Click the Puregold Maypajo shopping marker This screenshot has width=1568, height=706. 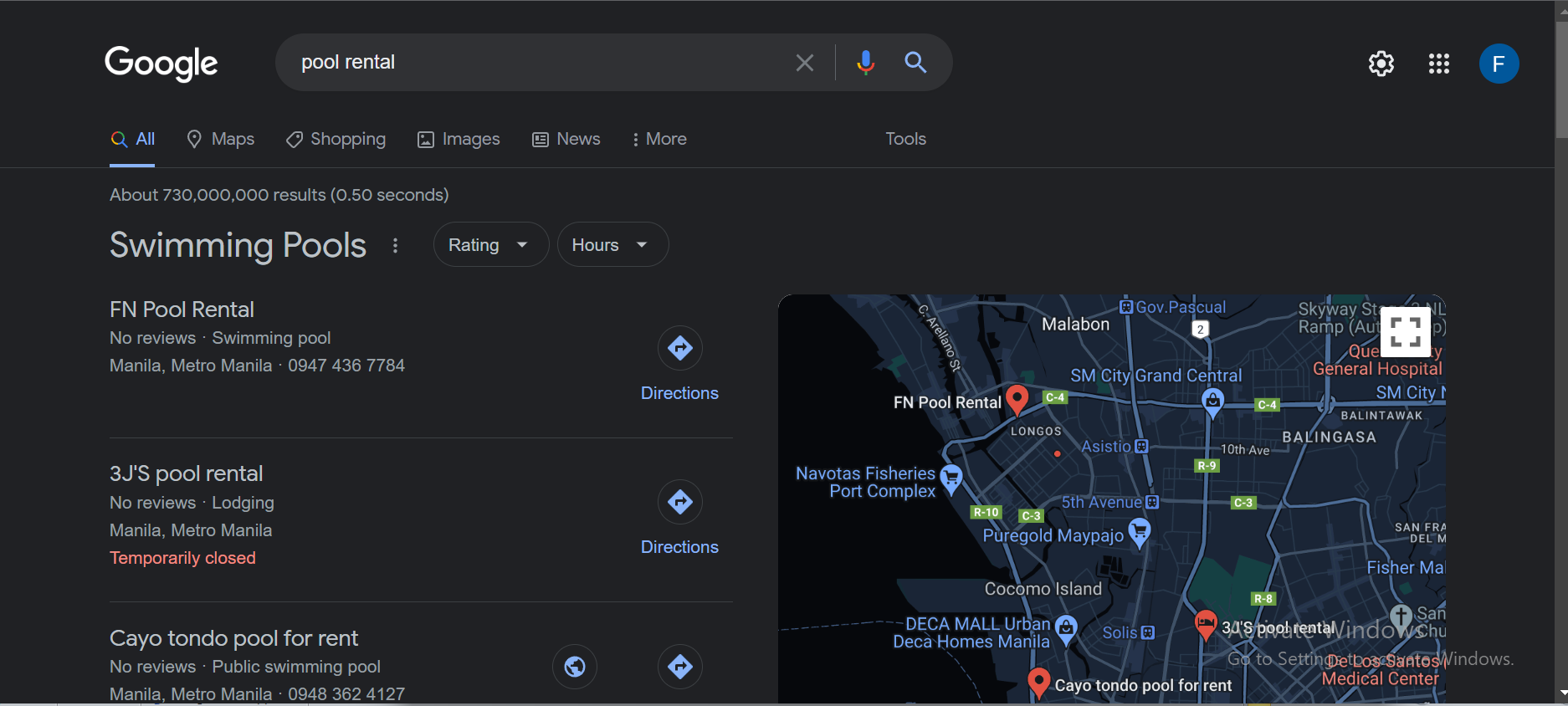pyautogui.click(x=1140, y=533)
